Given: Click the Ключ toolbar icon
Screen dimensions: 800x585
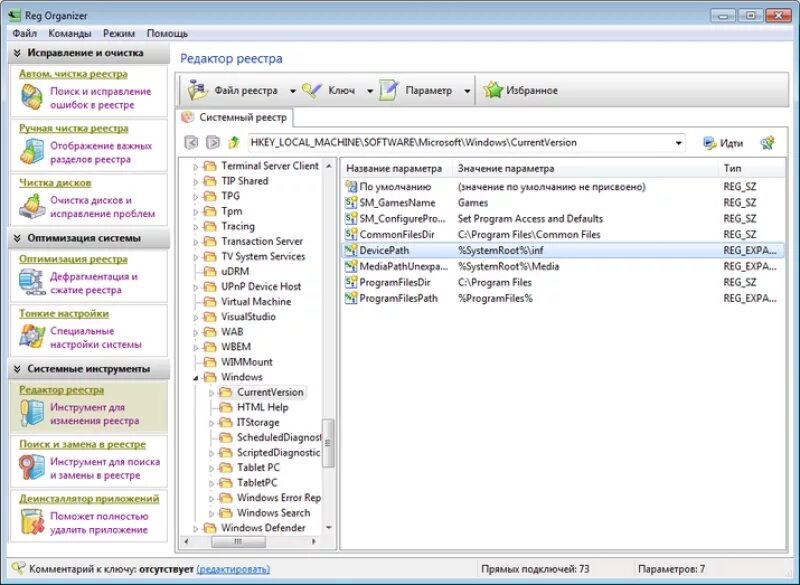Looking at the screenshot, I should click(x=312, y=90).
